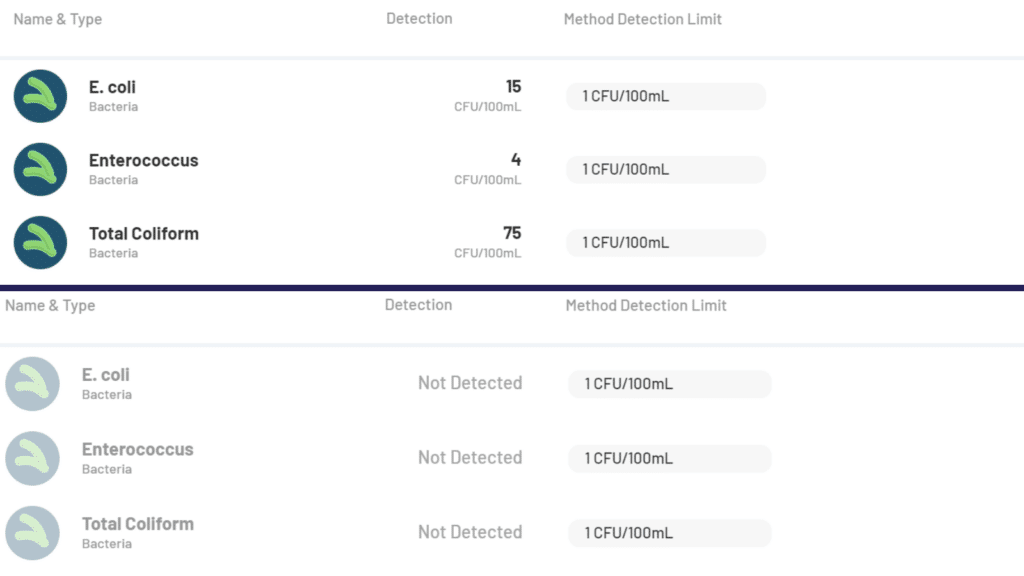The width and height of the screenshot is (1024, 576).
Task: Click the top Name & Type column header
Action: (x=57, y=19)
